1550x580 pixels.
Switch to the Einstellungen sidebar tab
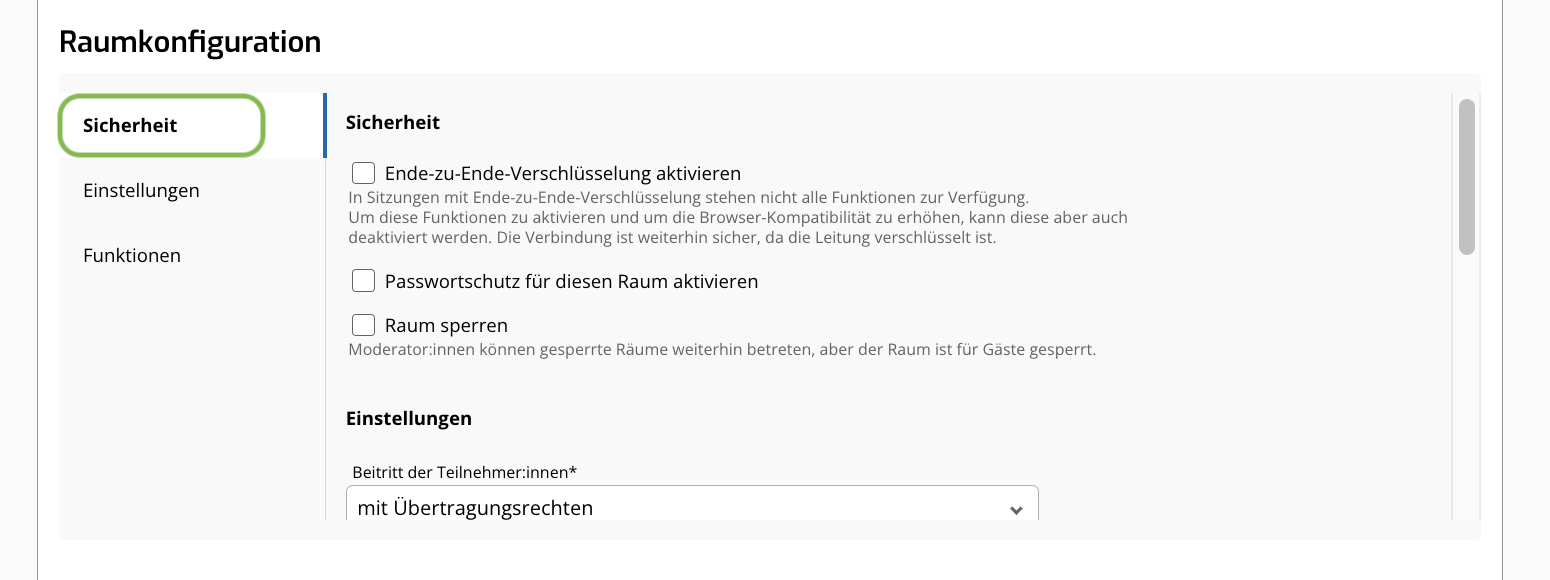(141, 190)
